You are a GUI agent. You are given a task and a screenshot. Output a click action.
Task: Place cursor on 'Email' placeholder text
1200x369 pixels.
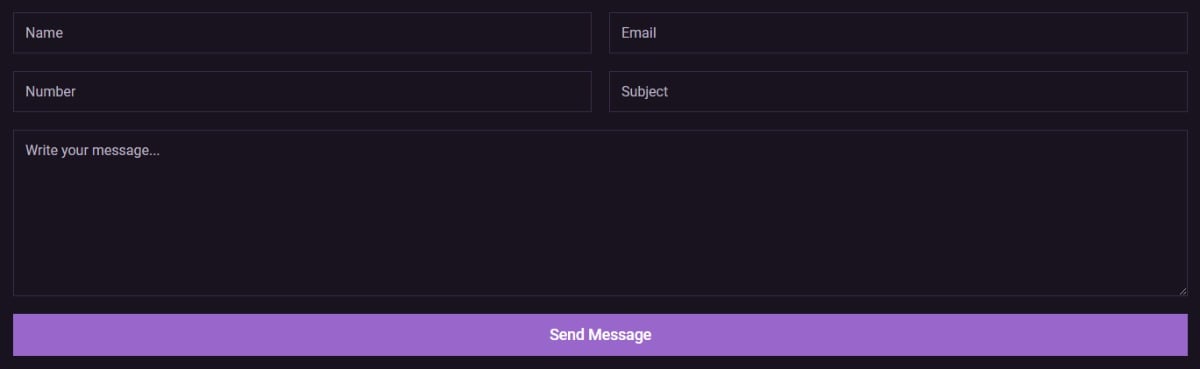point(638,33)
